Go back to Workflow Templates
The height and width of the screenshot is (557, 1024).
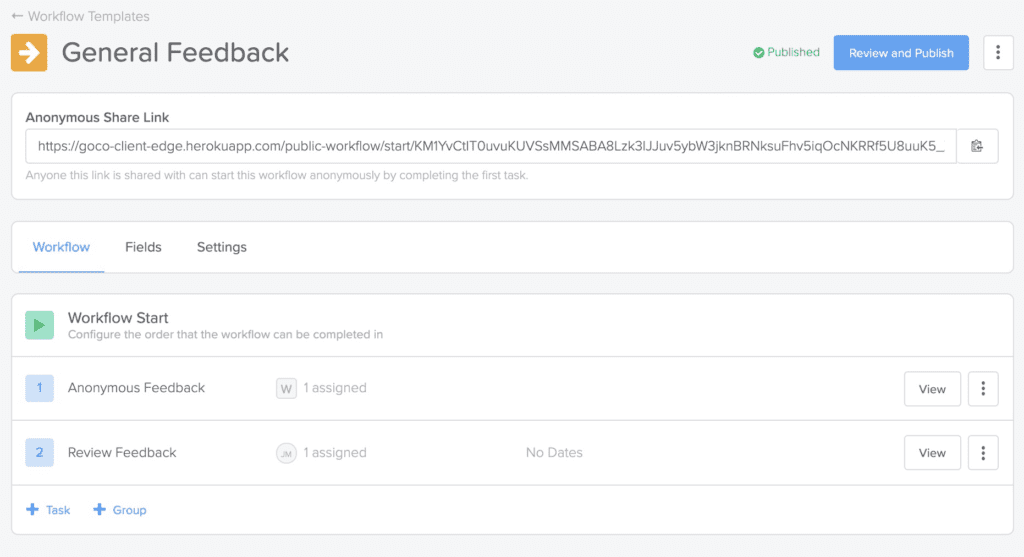pos(80,16)
